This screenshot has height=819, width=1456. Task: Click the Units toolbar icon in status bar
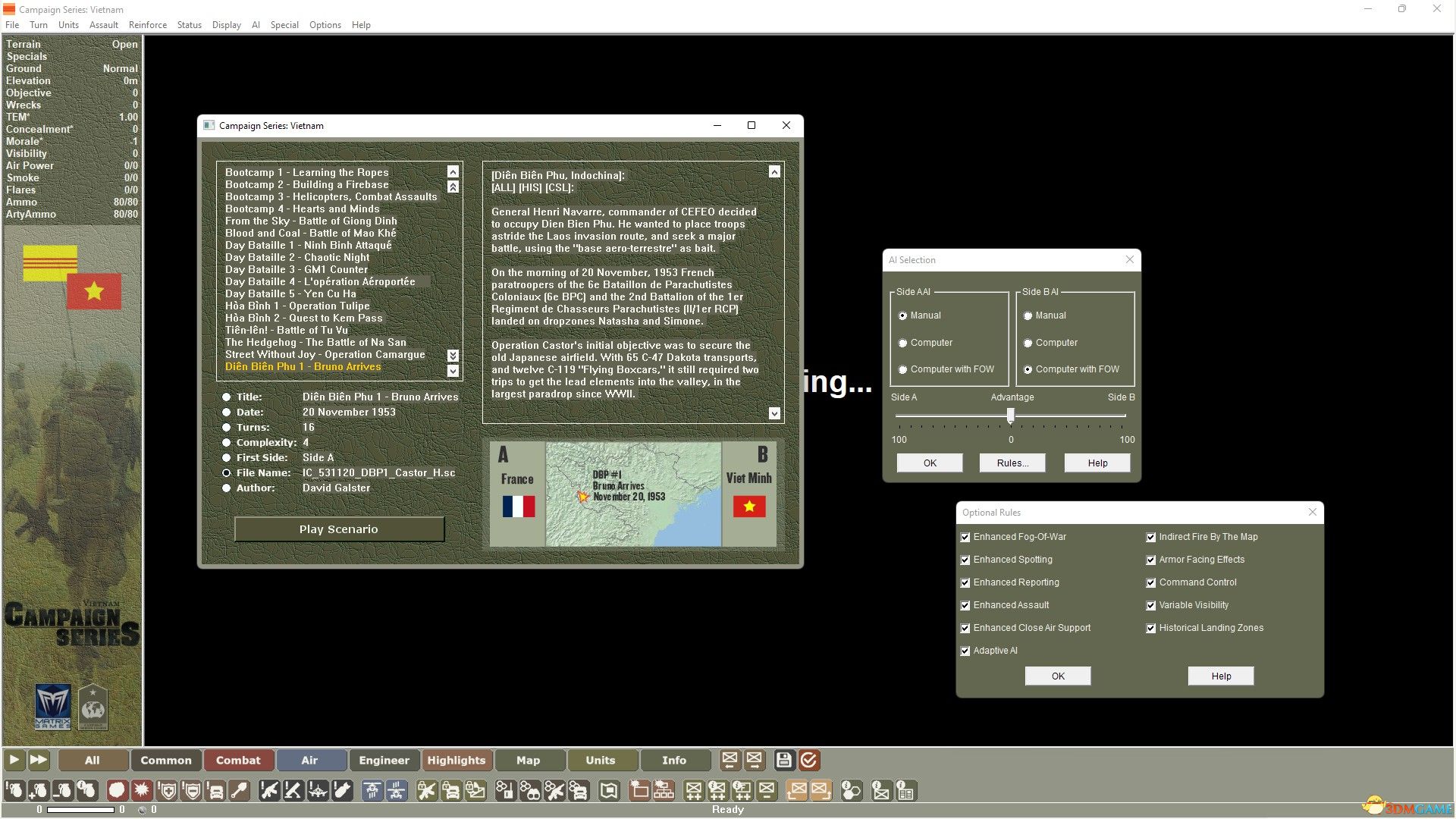599,760
